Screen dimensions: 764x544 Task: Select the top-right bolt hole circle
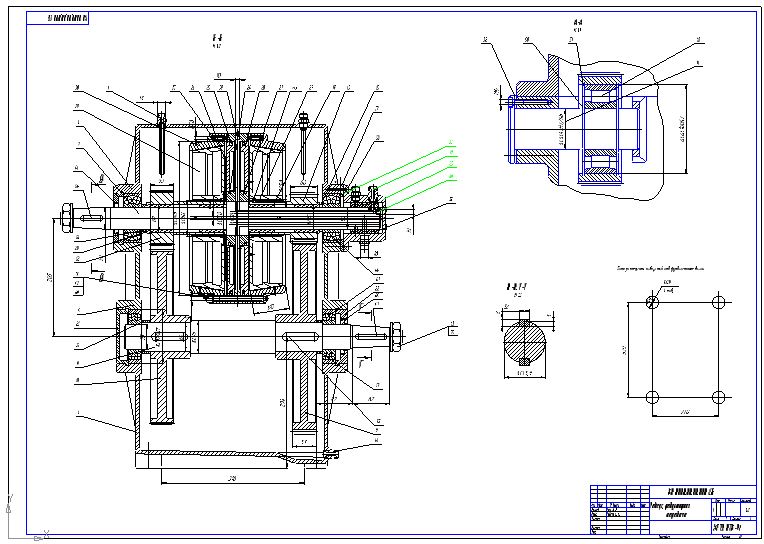point(719,302)
